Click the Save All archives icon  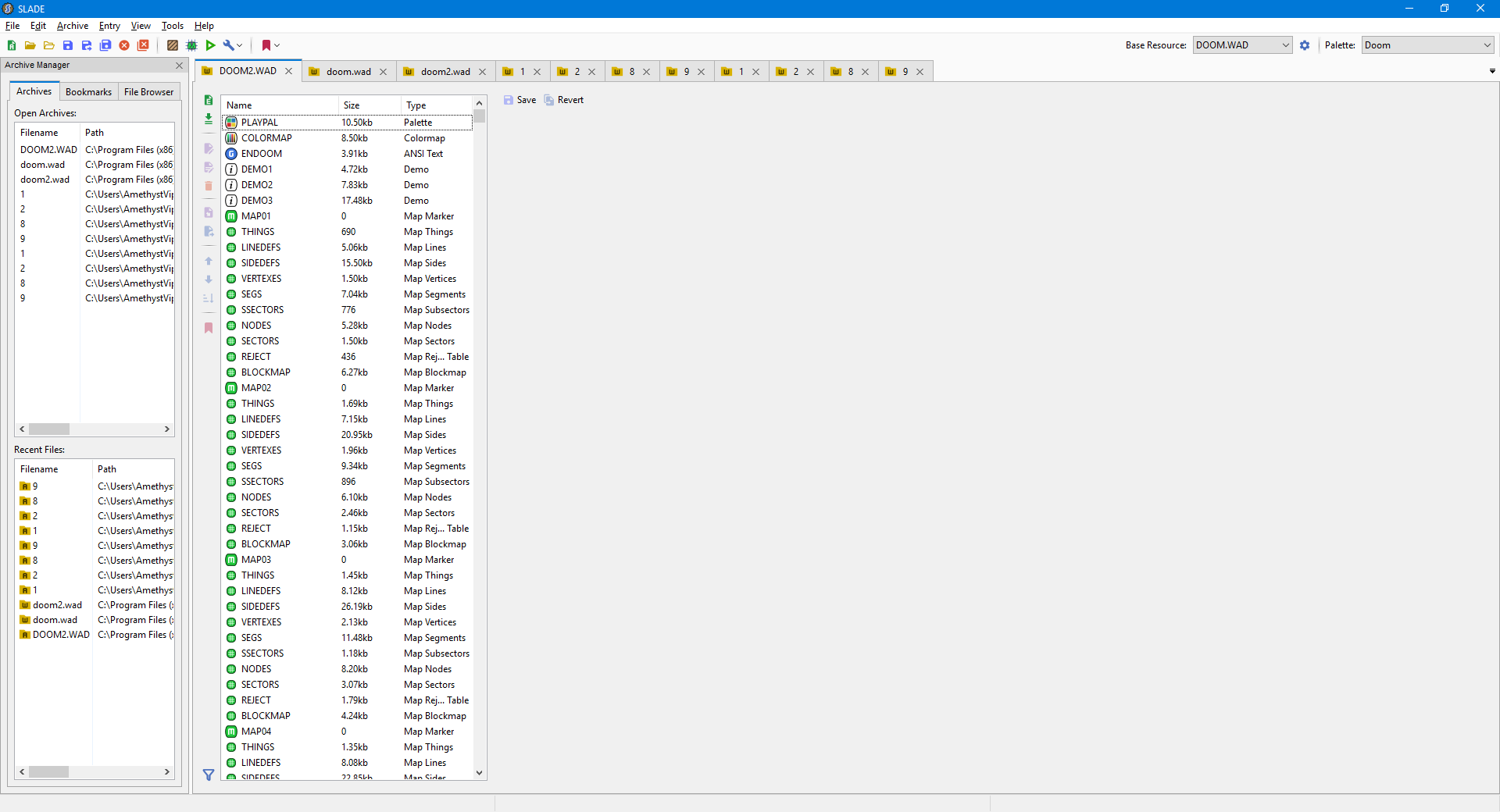(105, 45)
